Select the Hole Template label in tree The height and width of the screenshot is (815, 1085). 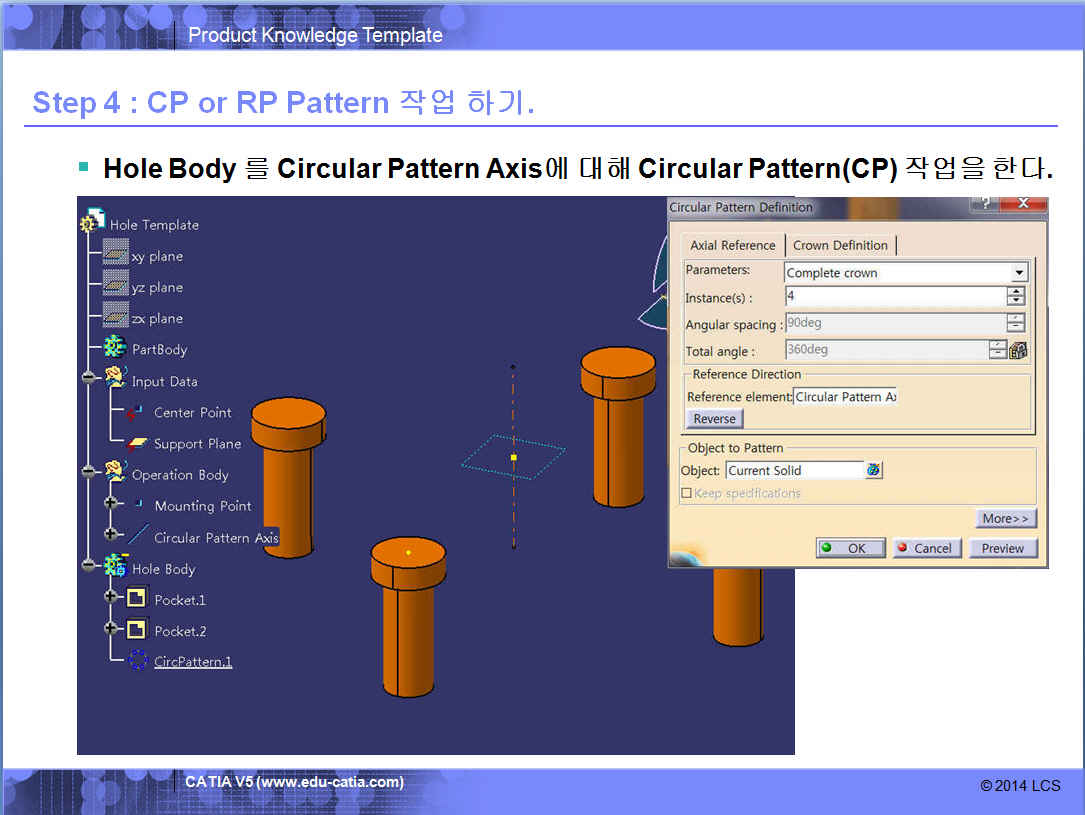[154, 225]
